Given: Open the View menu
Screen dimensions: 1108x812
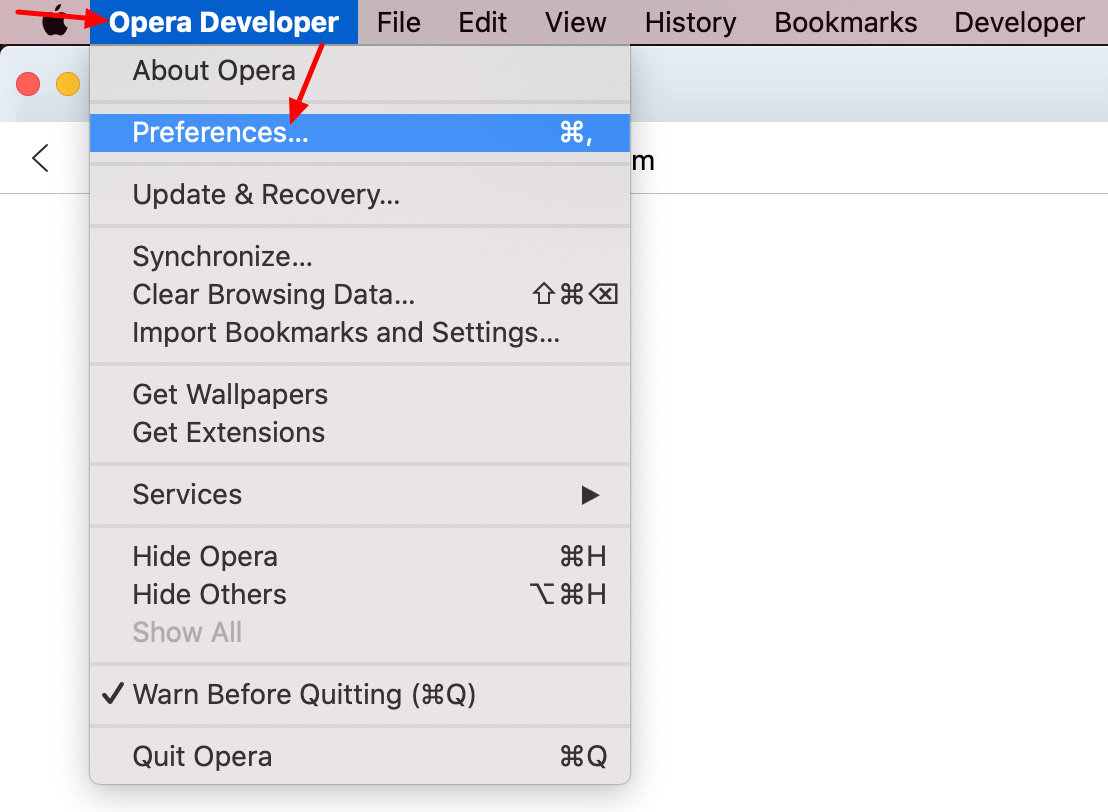Looking at the screenshot, I should [576, 22].
